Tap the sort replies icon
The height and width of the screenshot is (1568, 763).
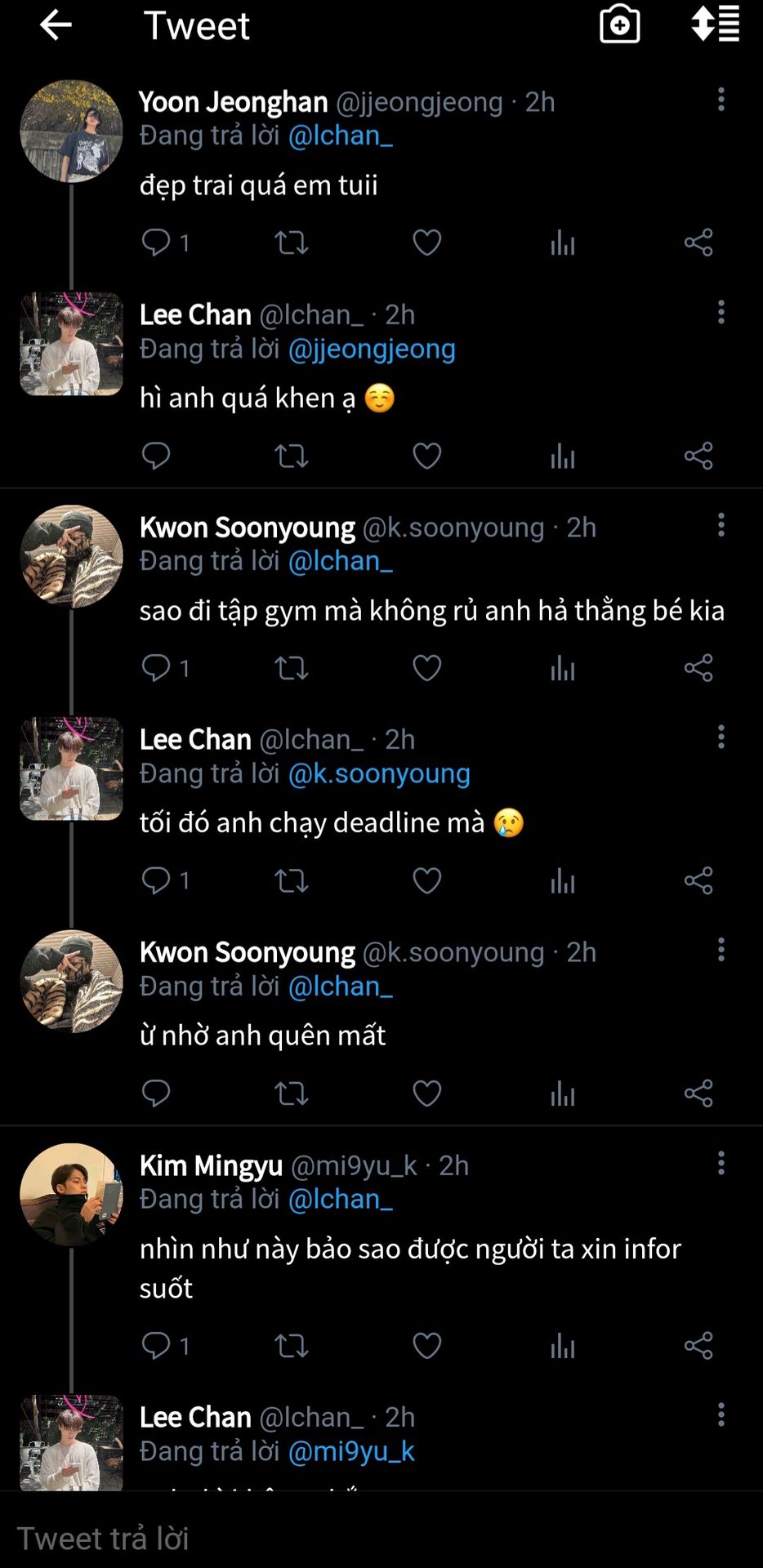coord(715,24)
